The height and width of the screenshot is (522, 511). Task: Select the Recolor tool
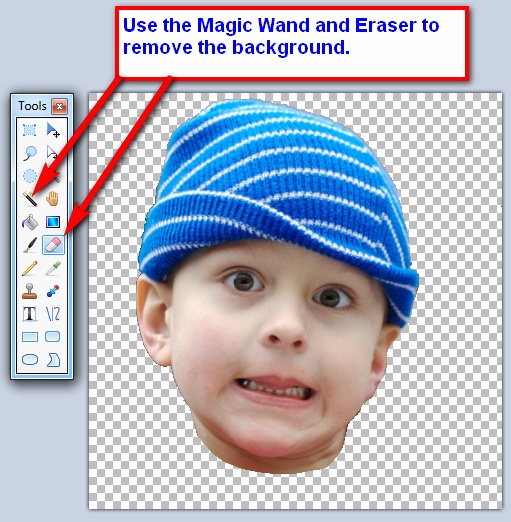(53, 291)
